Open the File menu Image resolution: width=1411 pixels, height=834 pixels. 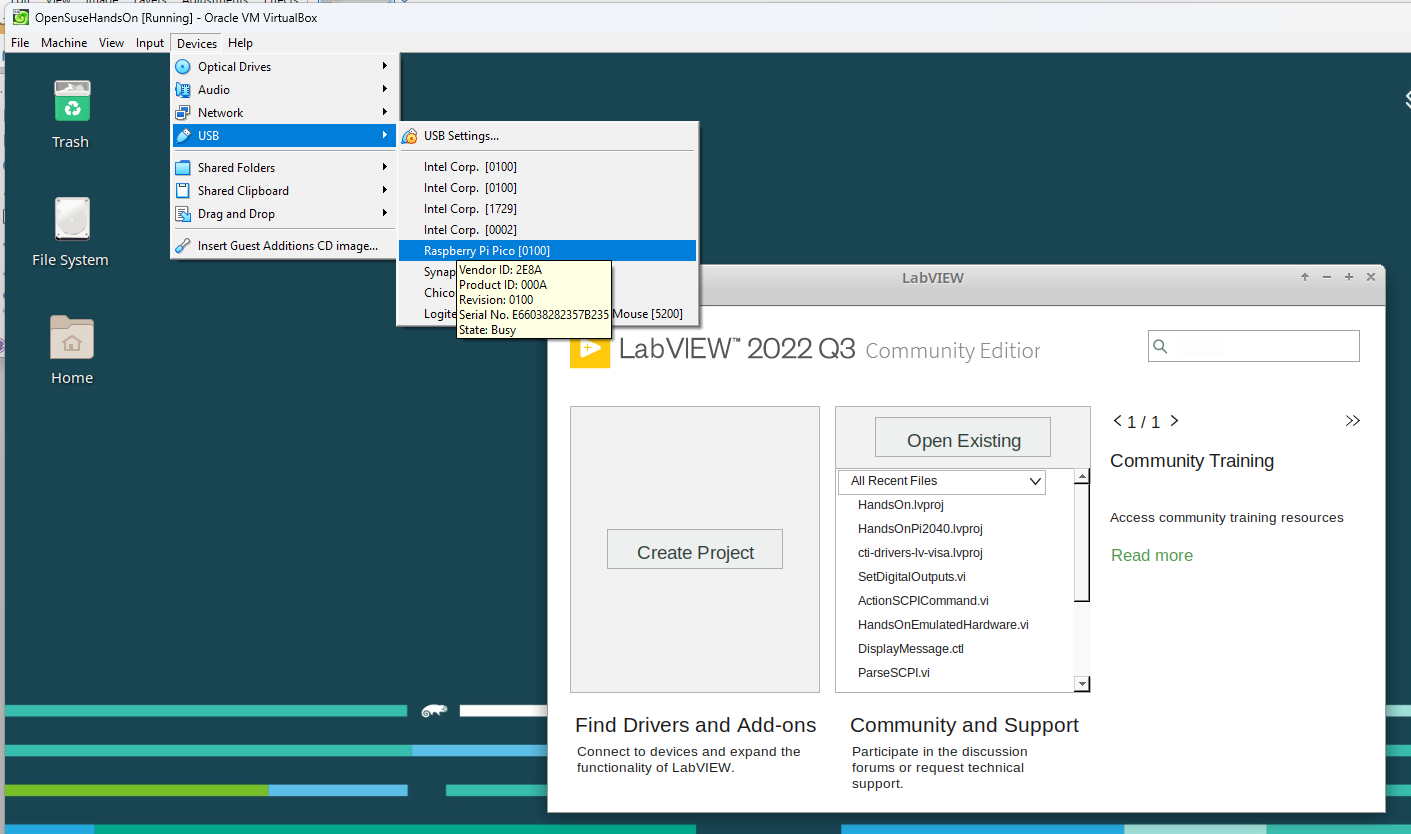coord(20,43)
